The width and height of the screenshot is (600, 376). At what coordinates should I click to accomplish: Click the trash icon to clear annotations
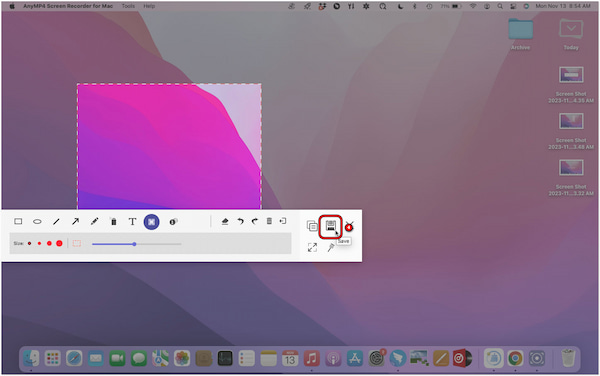(x=269, y=221)
